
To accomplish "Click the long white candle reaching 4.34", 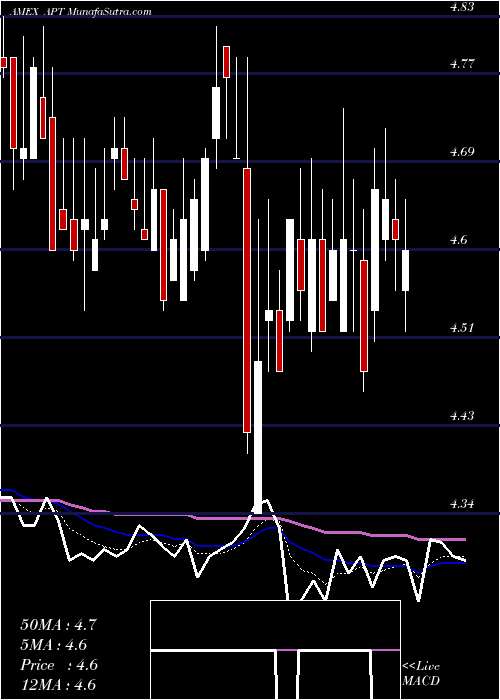I will pyautogui.click(x=258, y=437).
